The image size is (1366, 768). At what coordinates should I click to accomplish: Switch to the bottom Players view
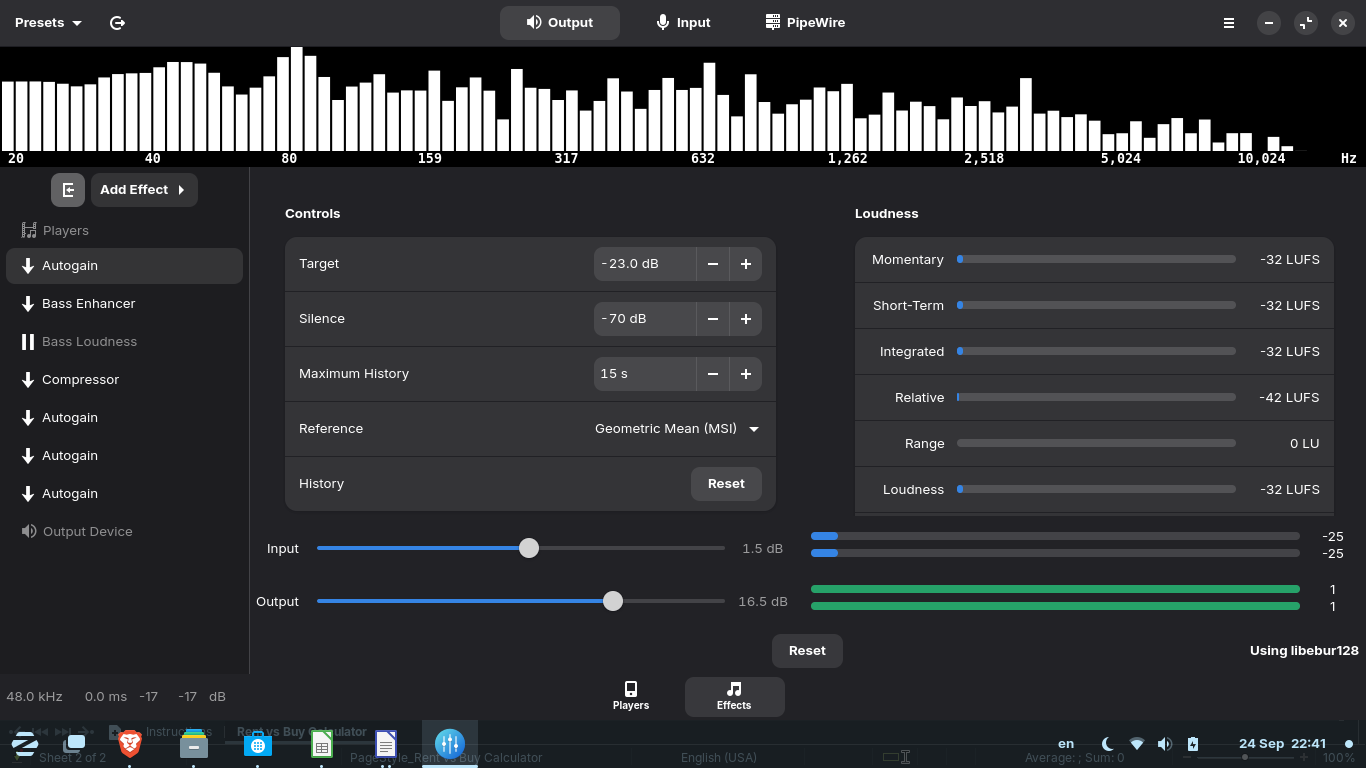coord(631,696)
